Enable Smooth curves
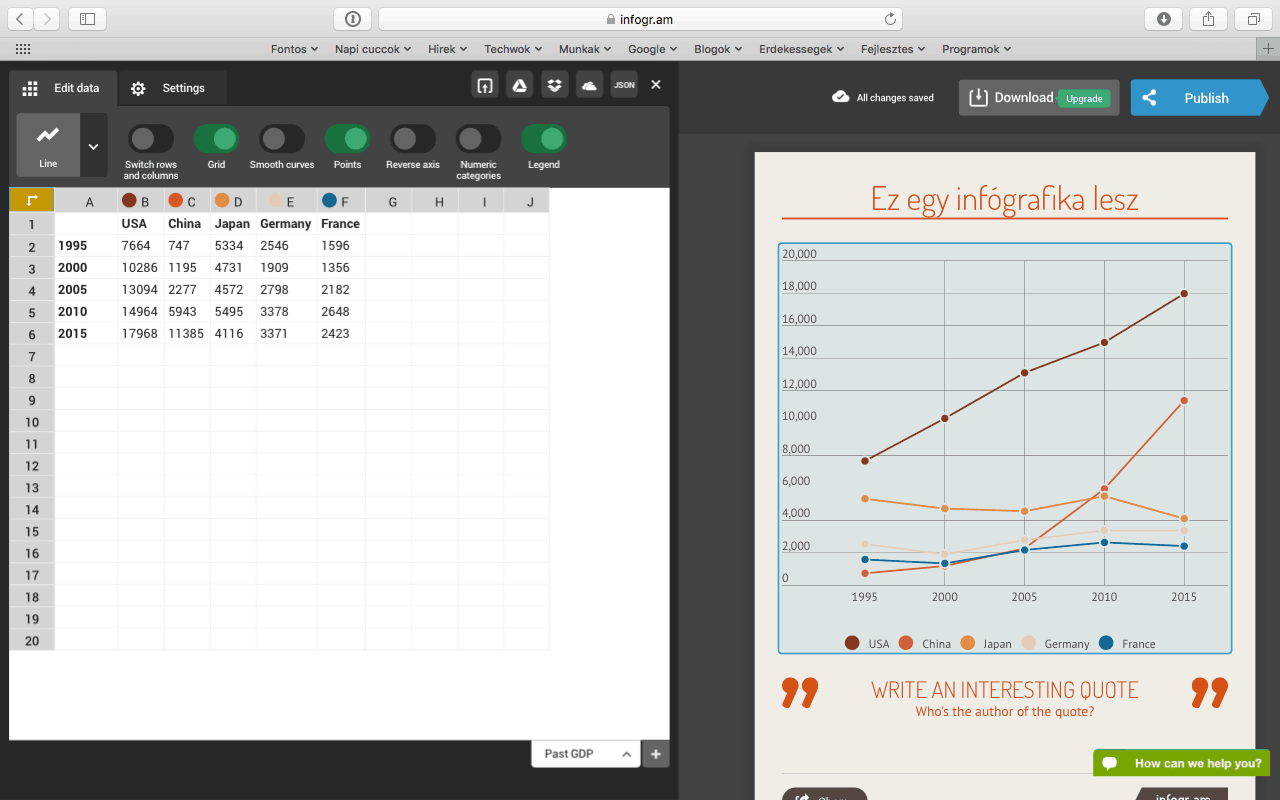This screenshot has height=800, width=1280. point(282,139)
